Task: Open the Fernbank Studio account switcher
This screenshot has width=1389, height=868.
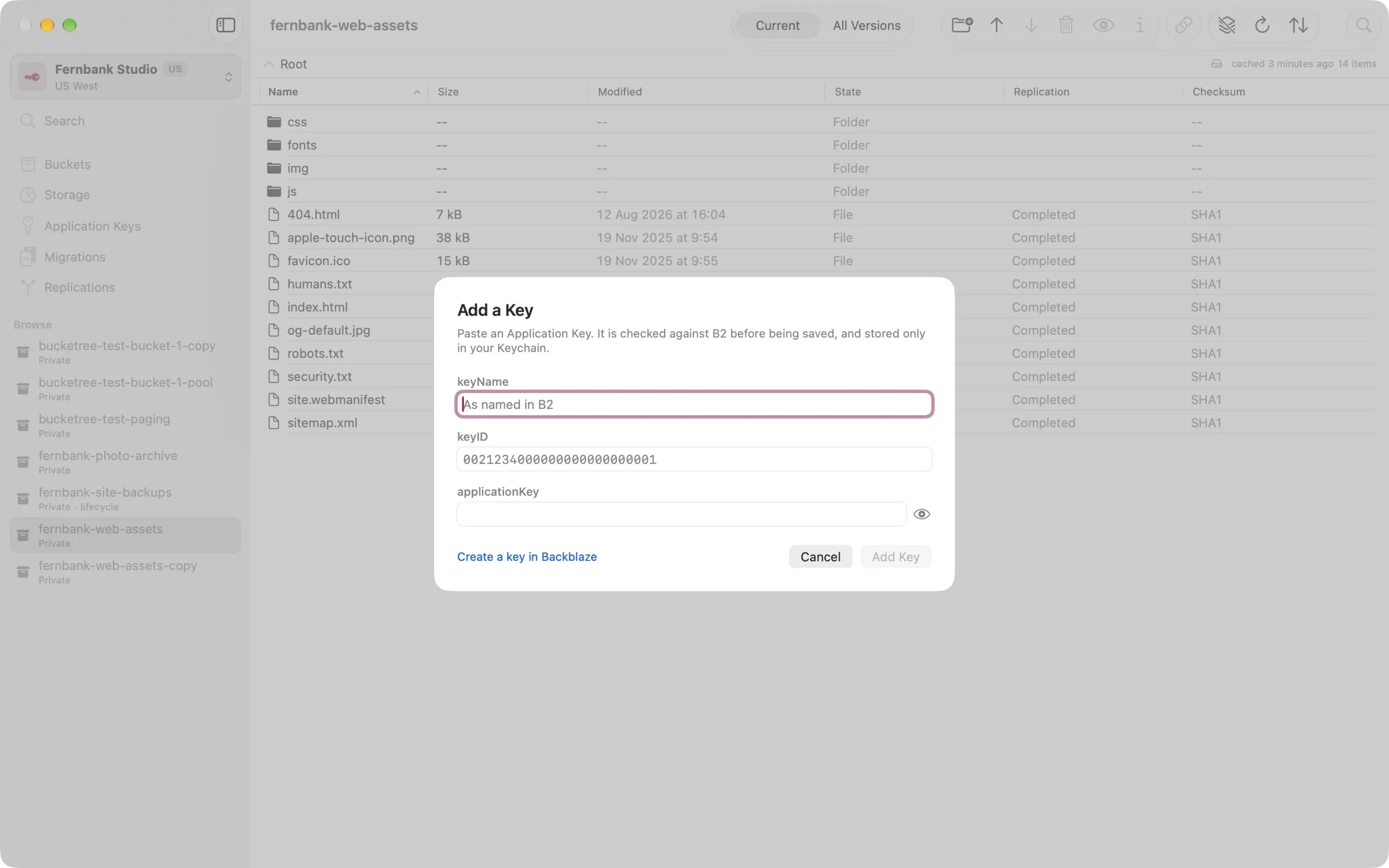Action: pyautogui.click(x=125, y=76)
